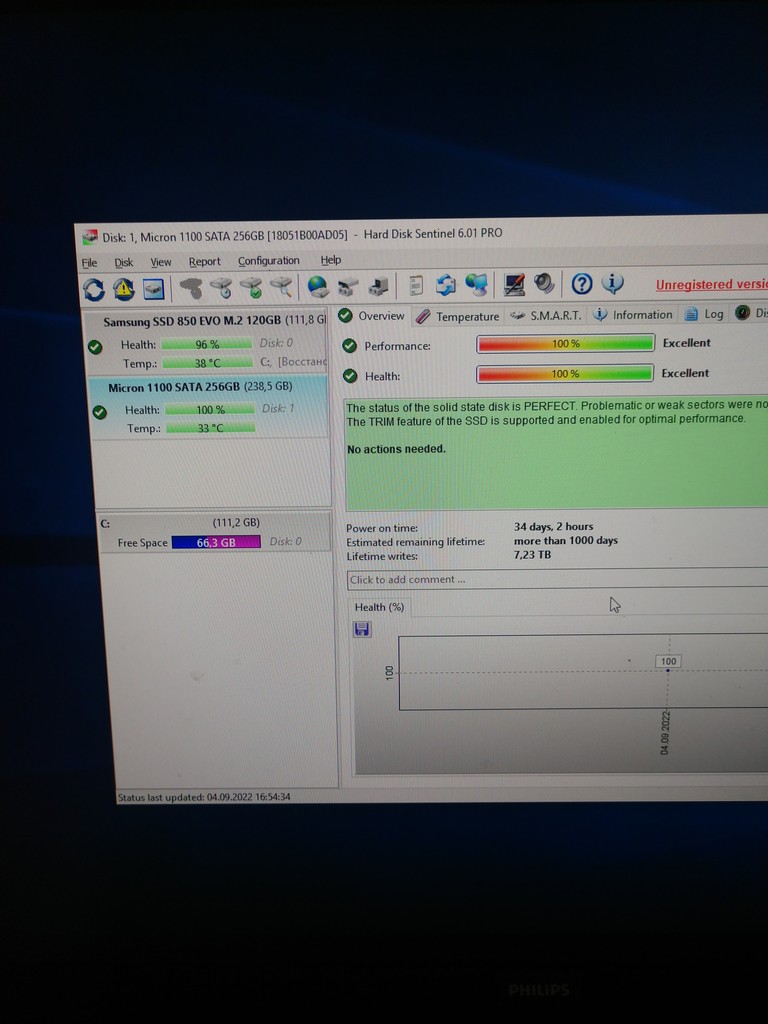Switch to the Log tab

pyautogui.click(x=704, y=314)
